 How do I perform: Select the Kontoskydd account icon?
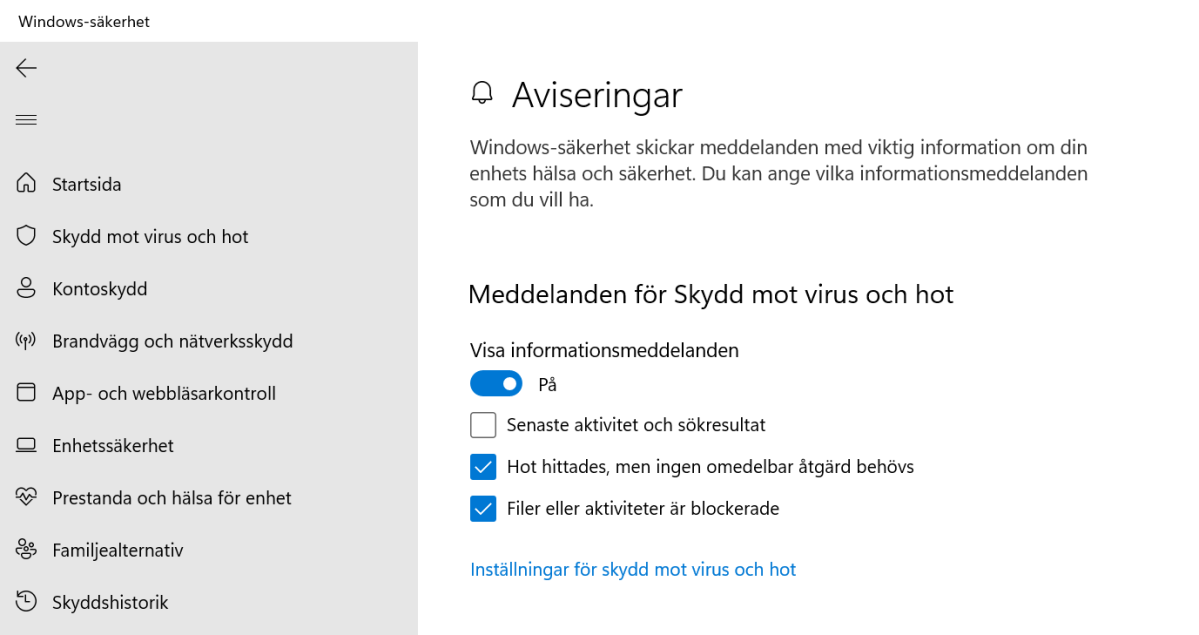click(x=27, y=288)
